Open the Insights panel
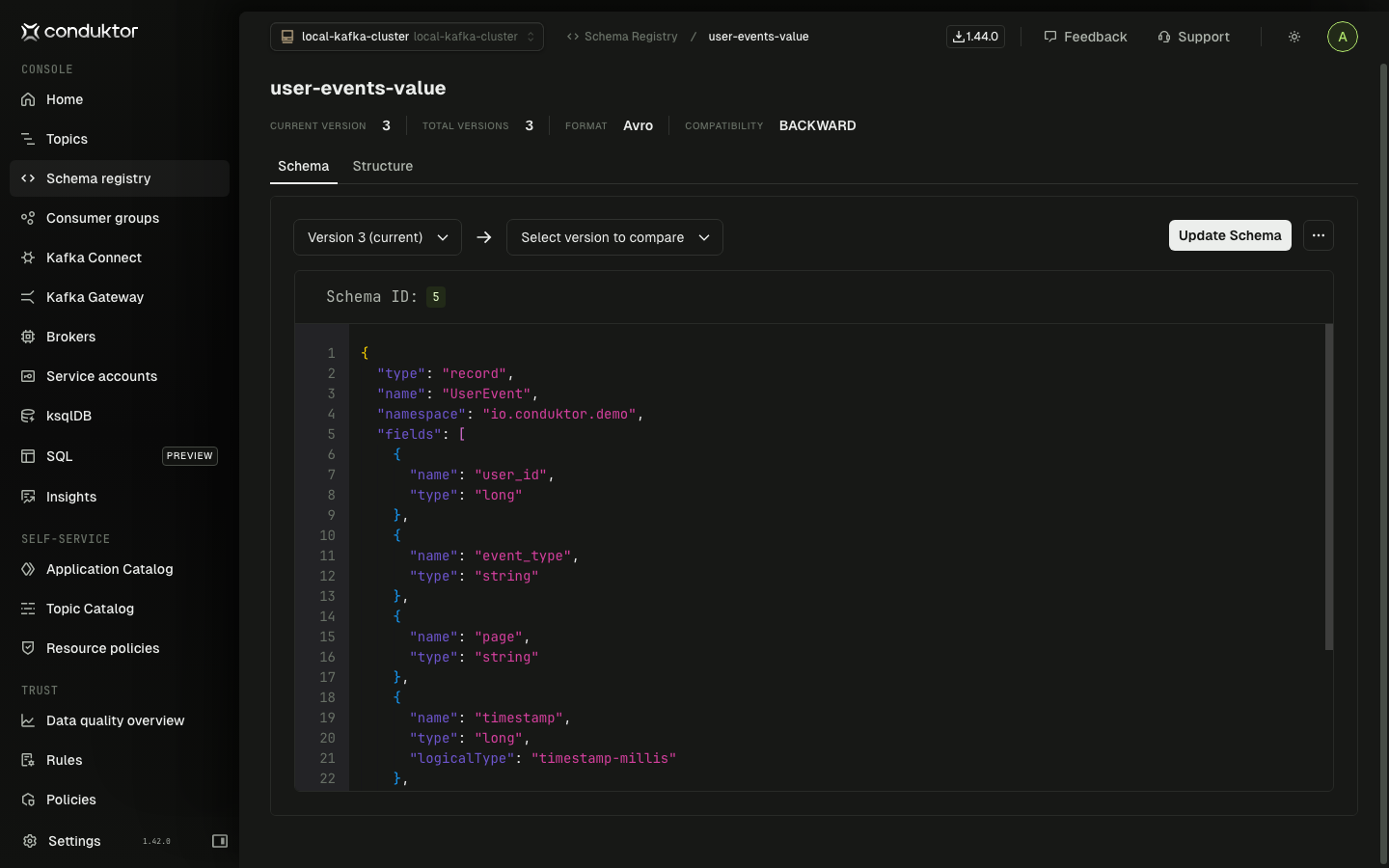The image size is (1389, 868). (x=71, y=497)
